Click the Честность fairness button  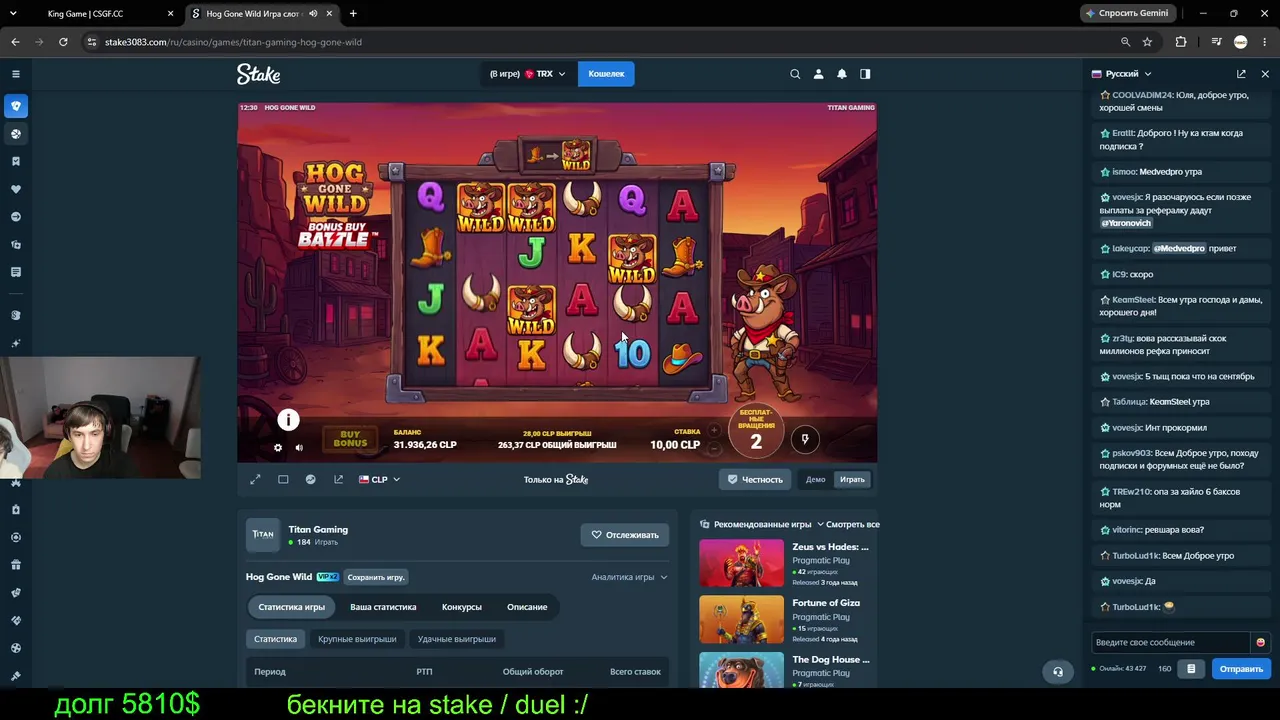tap(755, 480)
